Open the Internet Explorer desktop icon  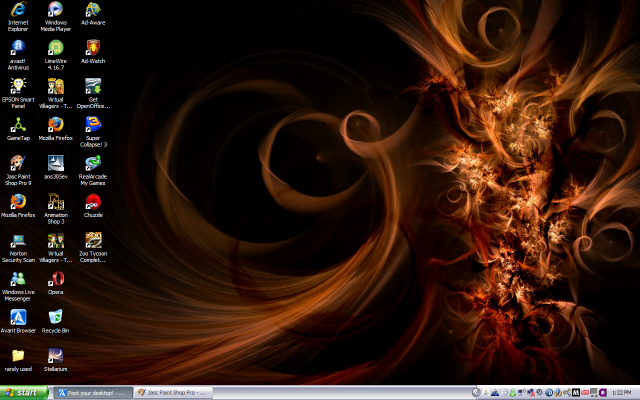coord(18,10)
